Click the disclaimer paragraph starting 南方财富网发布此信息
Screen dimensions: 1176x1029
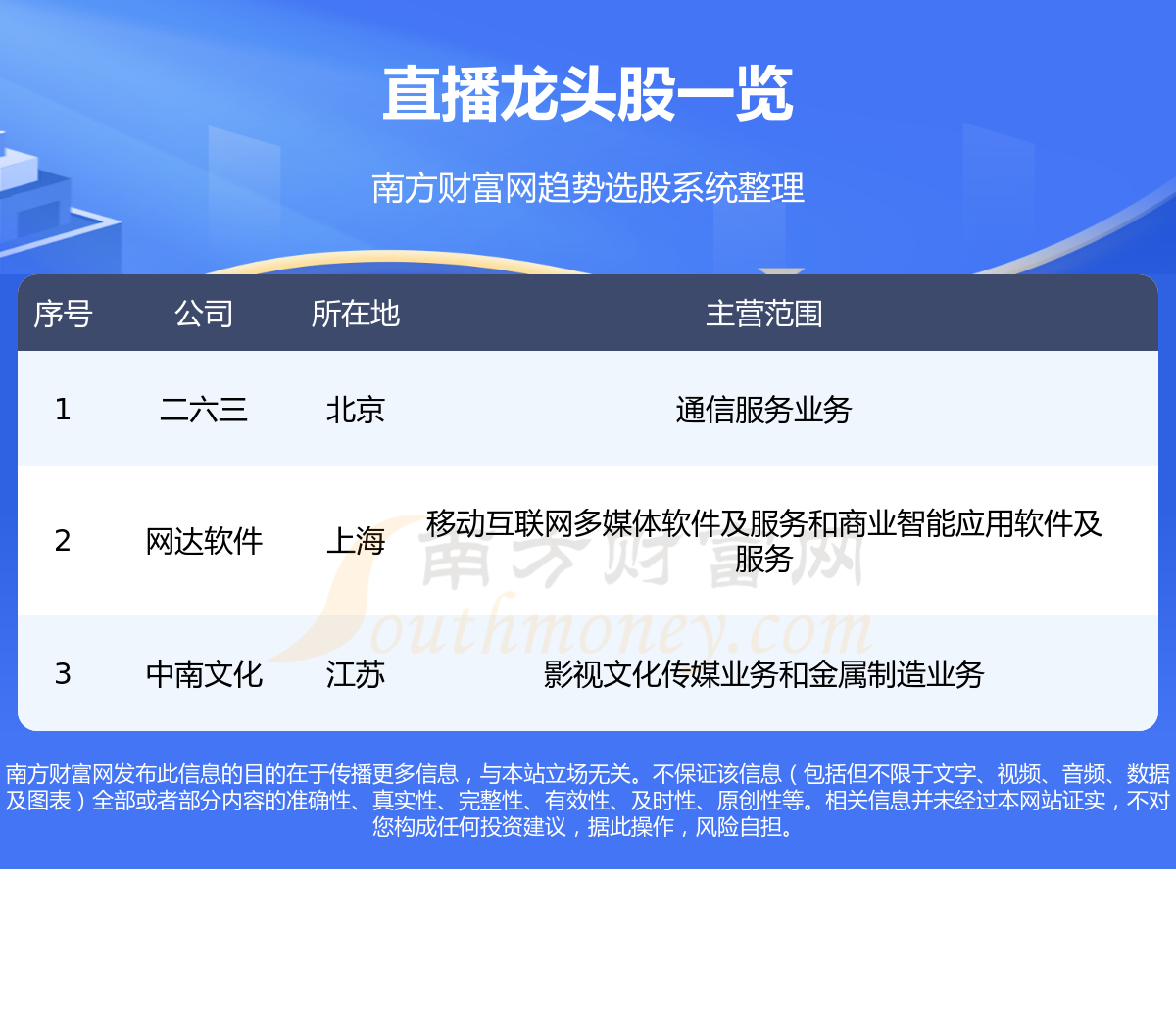(588, 801)
